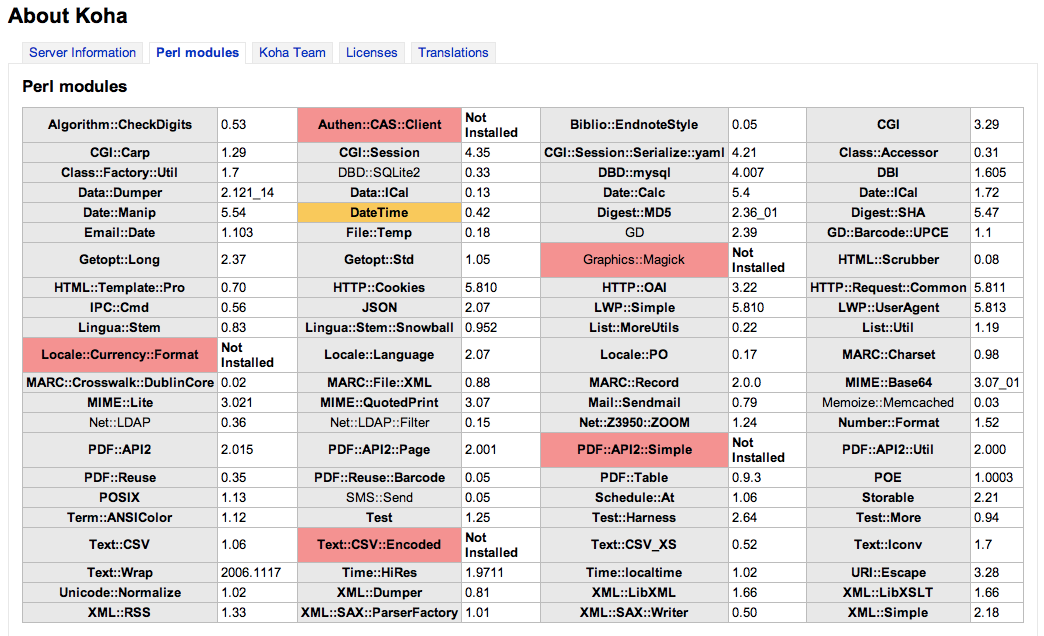This screenshot has width=1044, height=636.
Task: Select the MARC::Crosswalk::DublinCore cell
Action: tap(120, 383)
